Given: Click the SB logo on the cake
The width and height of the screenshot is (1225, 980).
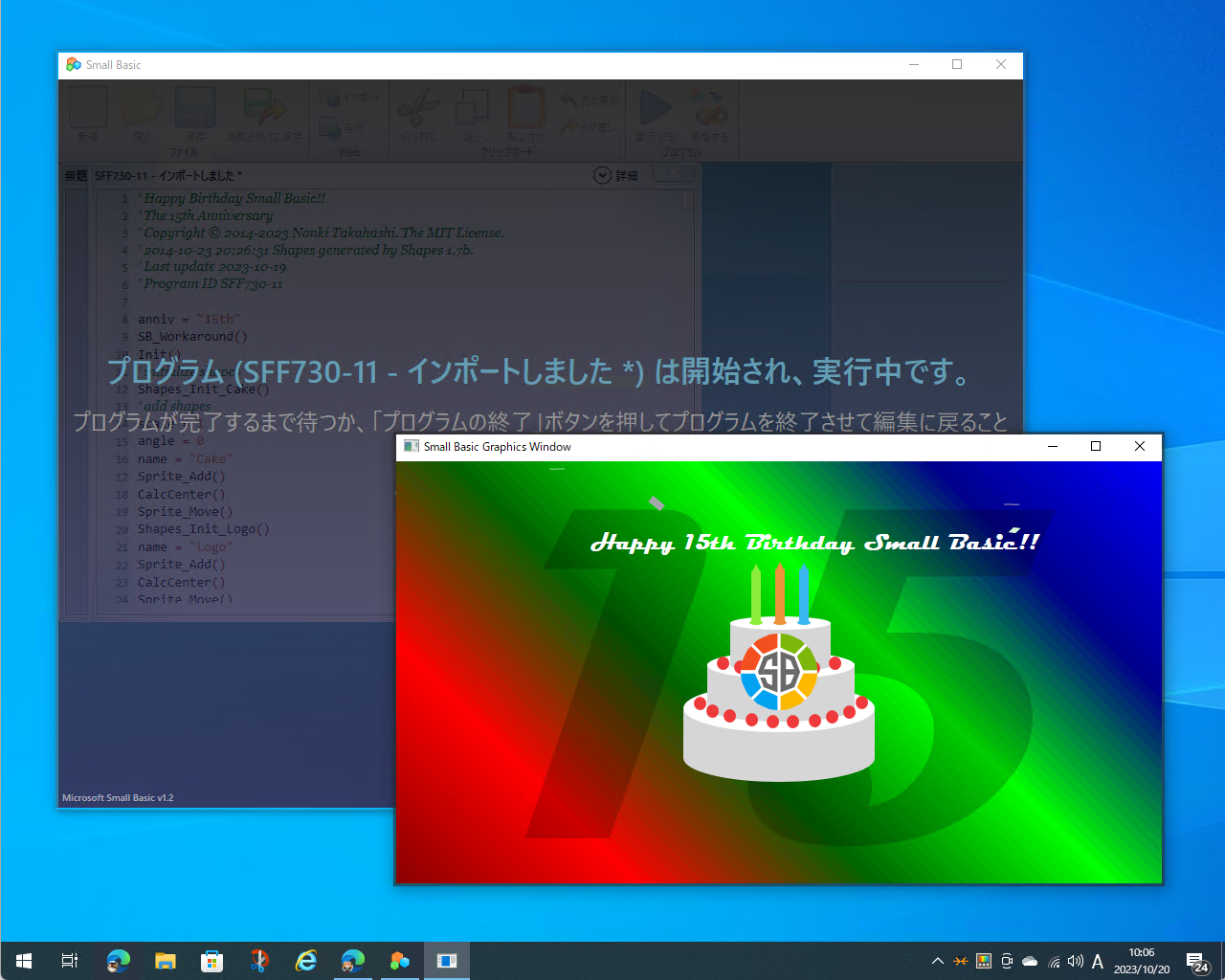Looking at the screenshot, I should pyautogui.click(x=779, y=672).
